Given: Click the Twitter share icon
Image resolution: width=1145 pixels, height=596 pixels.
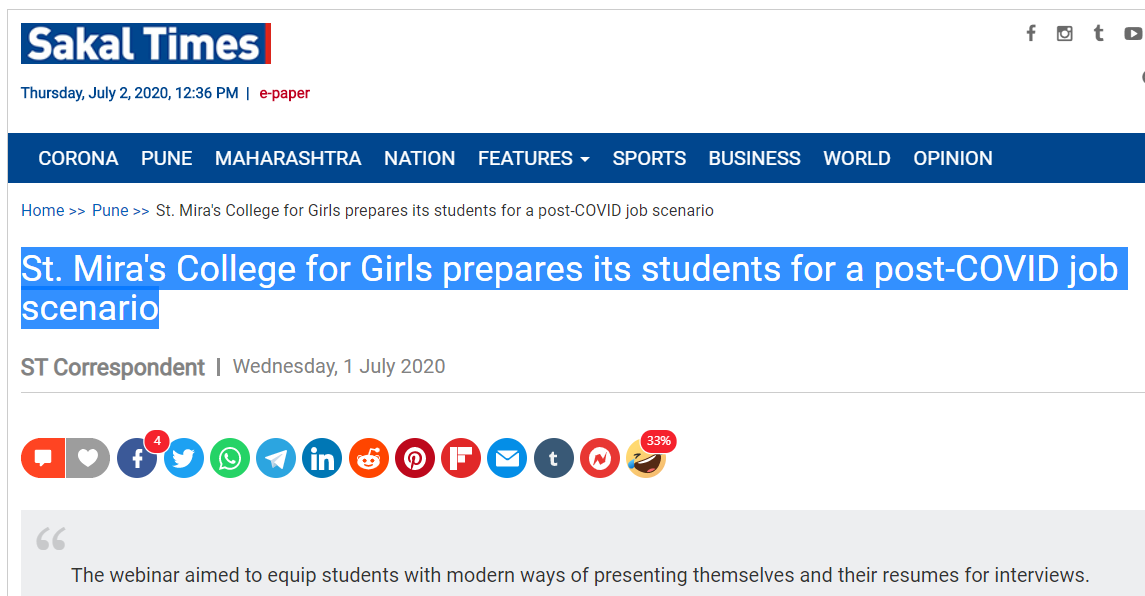Looking at the screenshot, I should coord(184,459).
